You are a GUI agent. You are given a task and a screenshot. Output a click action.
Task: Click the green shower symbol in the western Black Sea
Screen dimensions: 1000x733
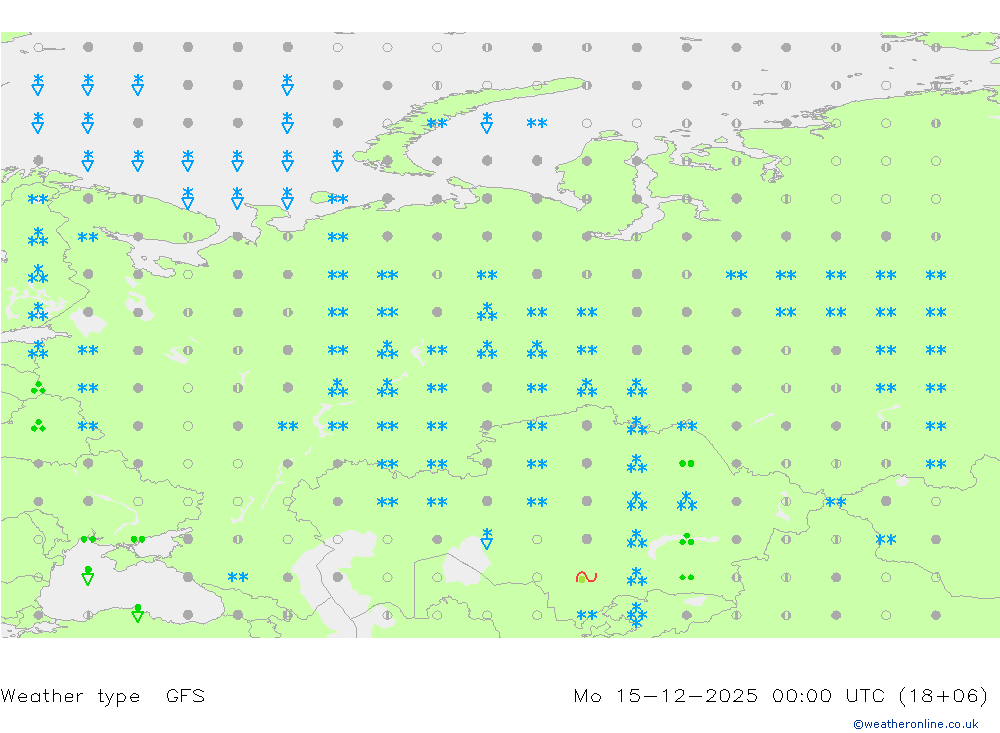[88, 575]
